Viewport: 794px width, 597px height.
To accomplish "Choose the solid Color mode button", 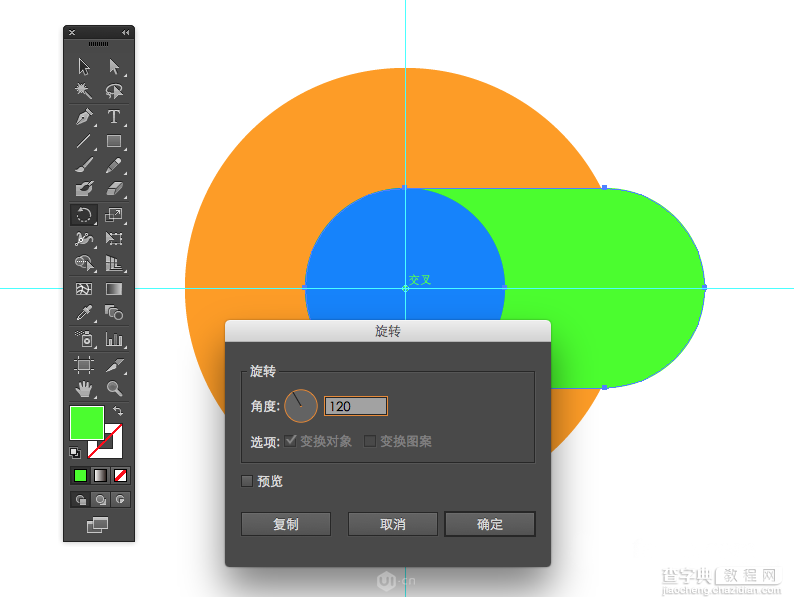I will (80, 475).
